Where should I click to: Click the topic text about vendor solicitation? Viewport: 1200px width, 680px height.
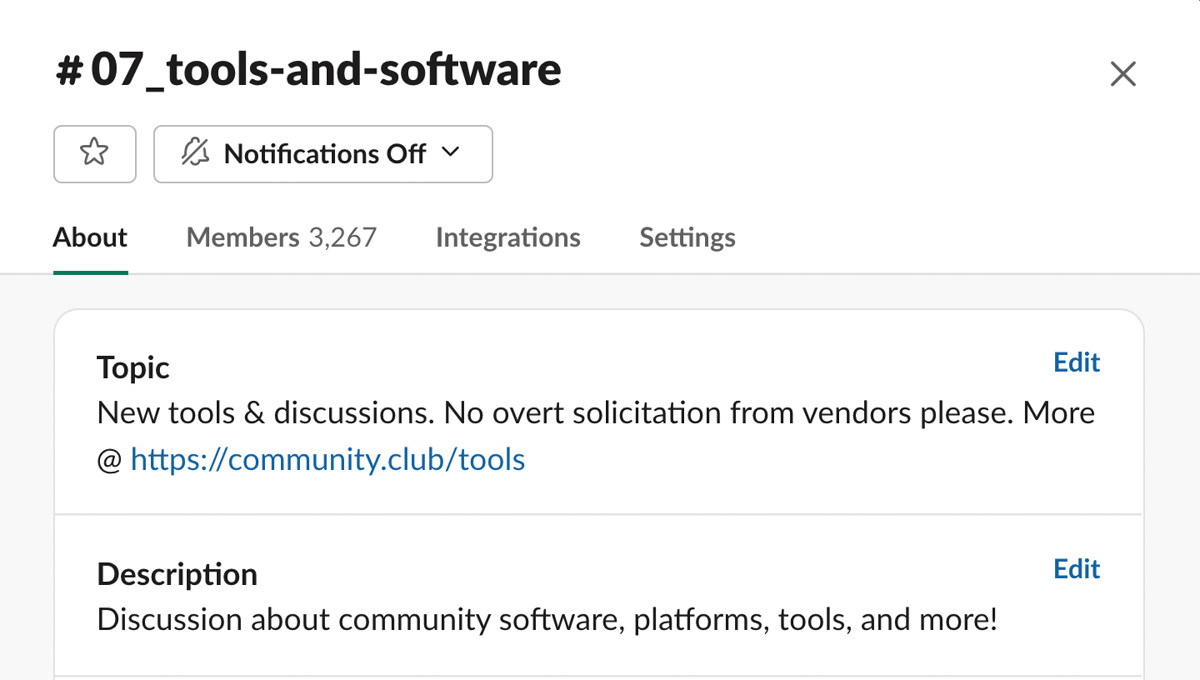pyautogui.click(x=595, y=413)
